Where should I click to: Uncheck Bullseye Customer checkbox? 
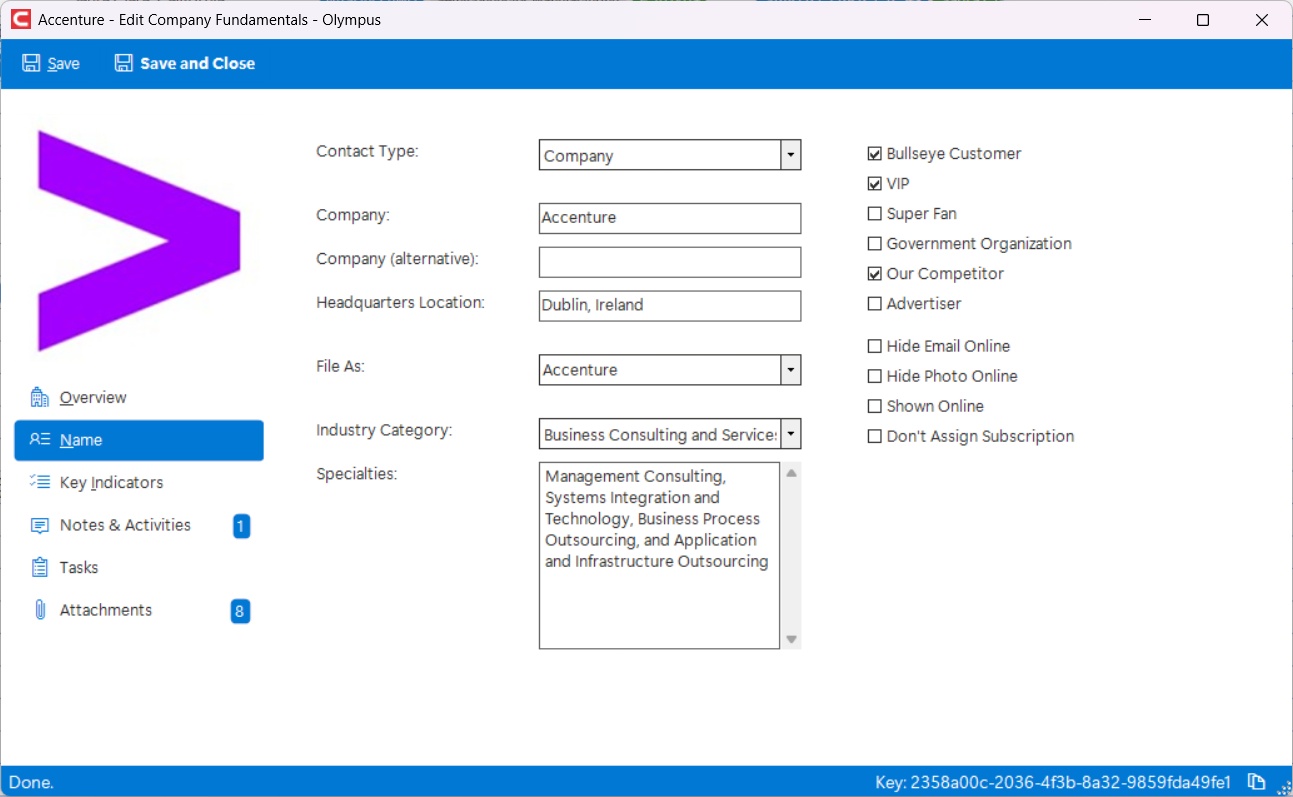click(x=875, y=154)
